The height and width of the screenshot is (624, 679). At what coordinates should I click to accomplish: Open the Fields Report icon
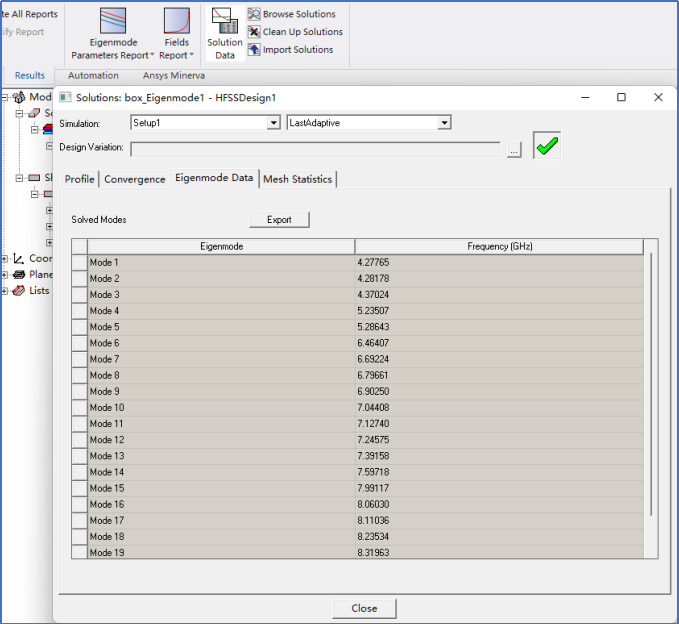point(176,21)
